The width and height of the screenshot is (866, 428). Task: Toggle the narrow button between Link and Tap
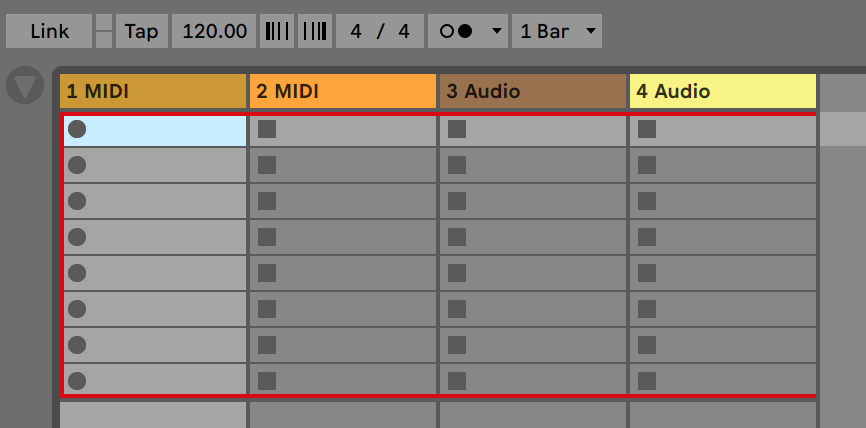pyautogui.click(x=104, y=31)
